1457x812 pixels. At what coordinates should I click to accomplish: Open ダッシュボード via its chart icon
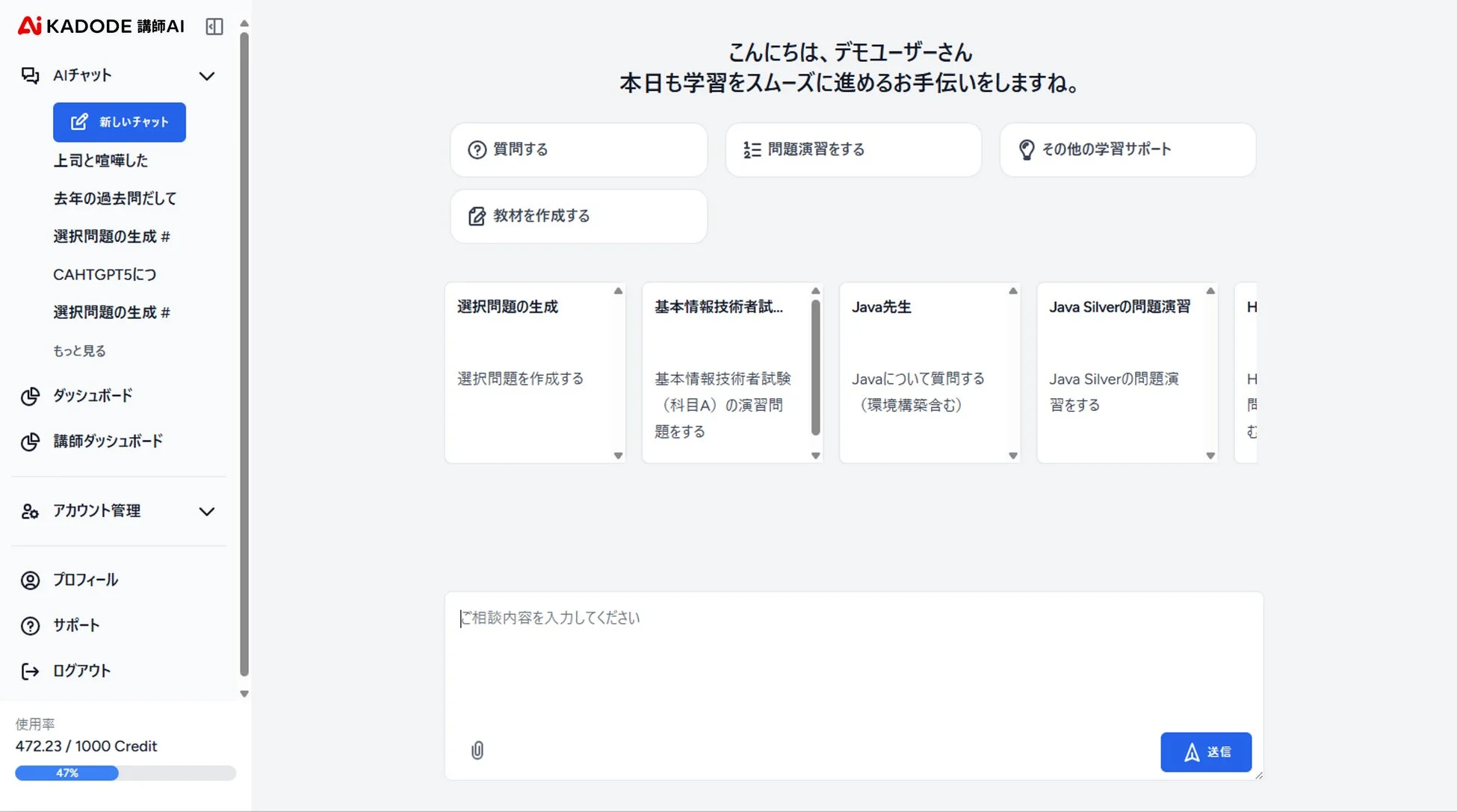click(x=30, y=396)
